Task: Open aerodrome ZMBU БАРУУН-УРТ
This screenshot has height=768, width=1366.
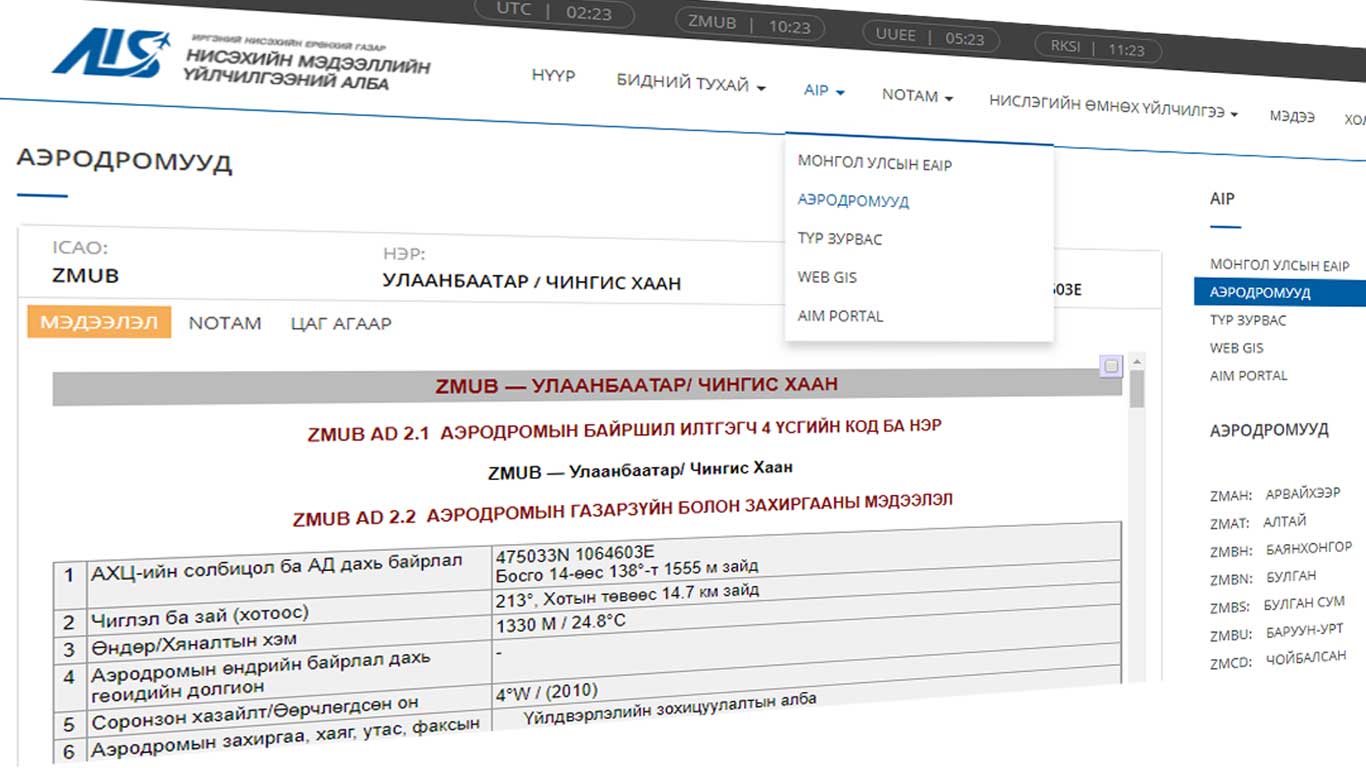Action: coord(1279,632)
